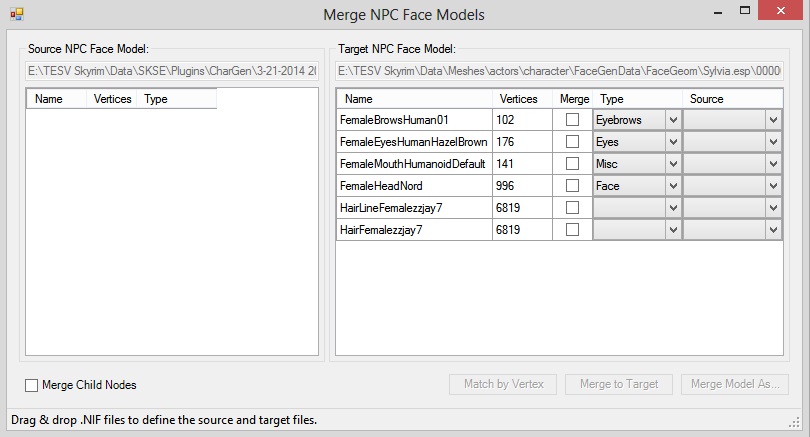Close the Merge NPC Face Models window
Viewport: 810px width, 437px height.
click(781, 10)
